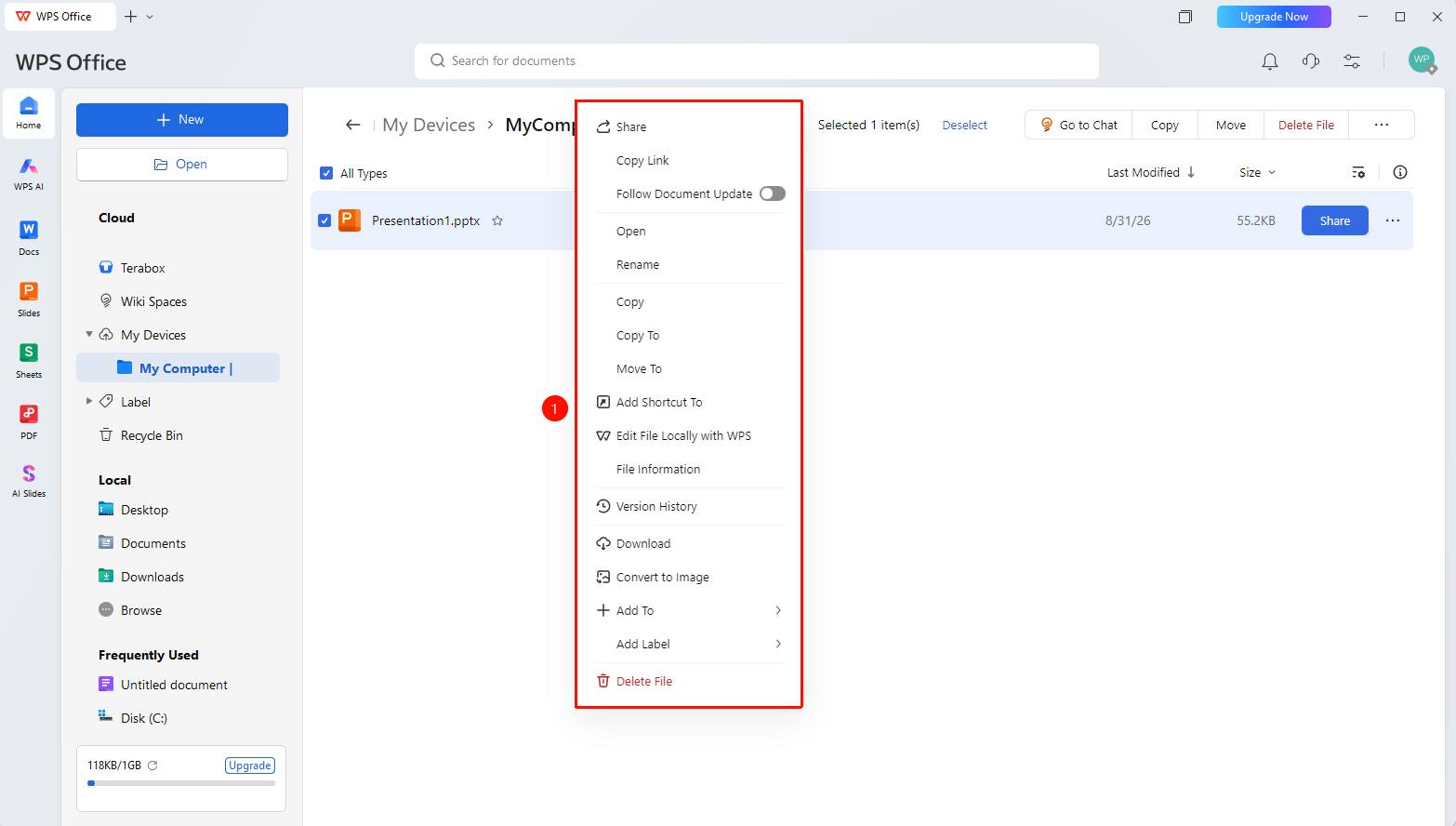Expand the Label tree node
This screenshot has width=1456, height=826.
click(x=89, y=401)
